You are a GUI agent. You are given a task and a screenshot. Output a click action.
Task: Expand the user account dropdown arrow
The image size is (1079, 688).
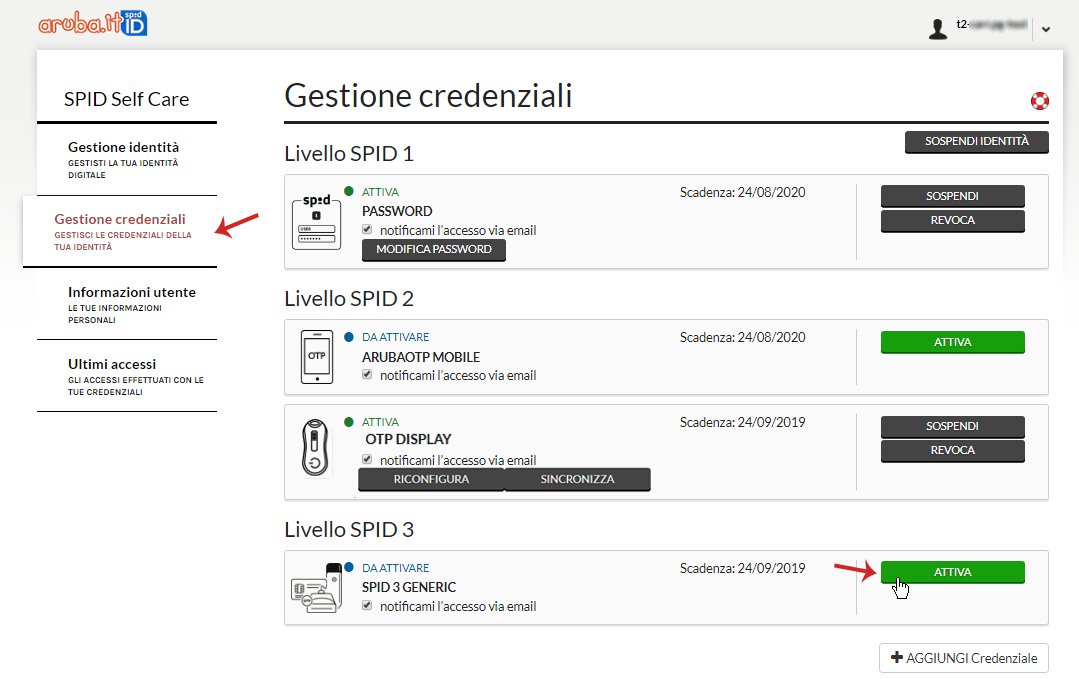click(x=1045, y=30)
